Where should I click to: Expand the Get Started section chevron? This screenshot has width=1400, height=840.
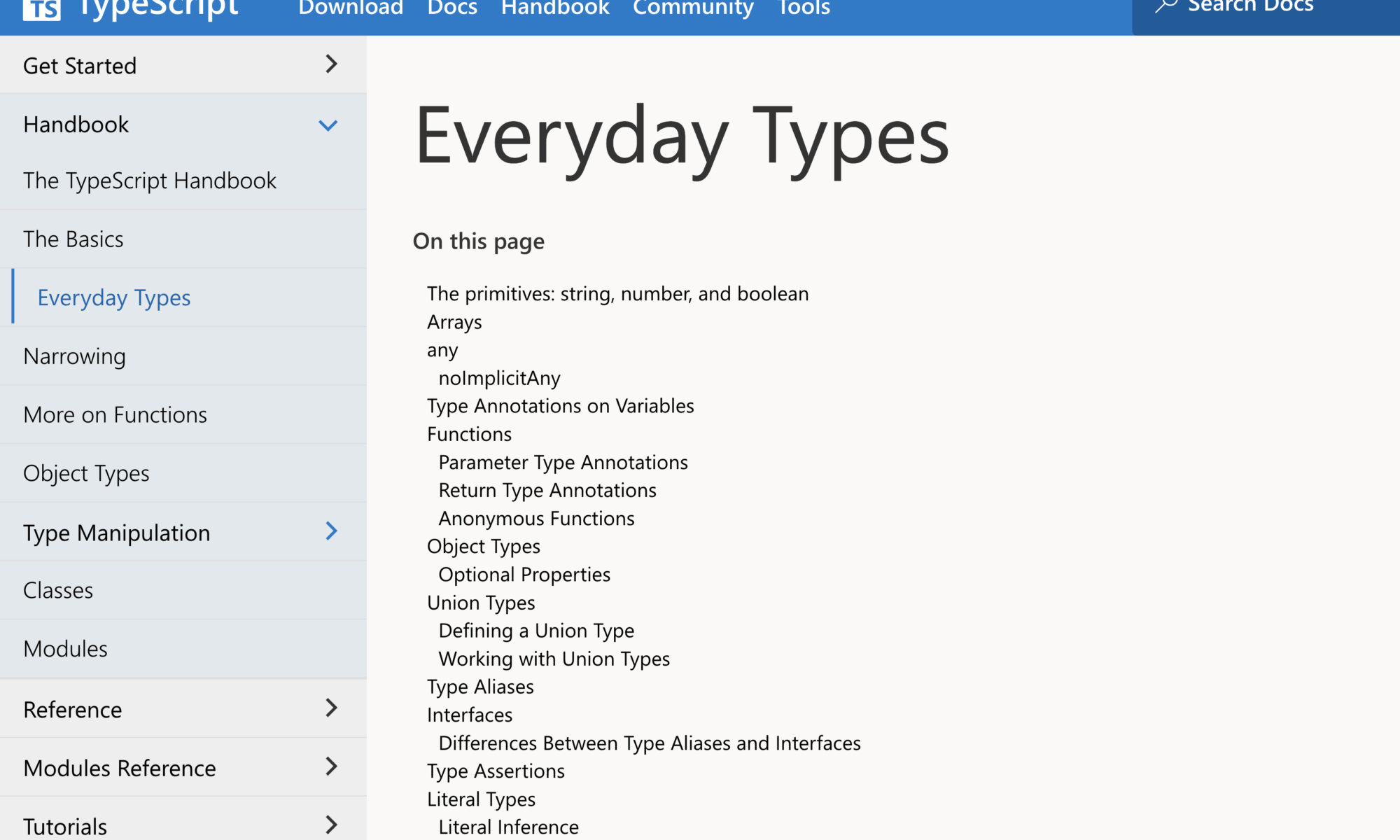click(x=331, y=64)
